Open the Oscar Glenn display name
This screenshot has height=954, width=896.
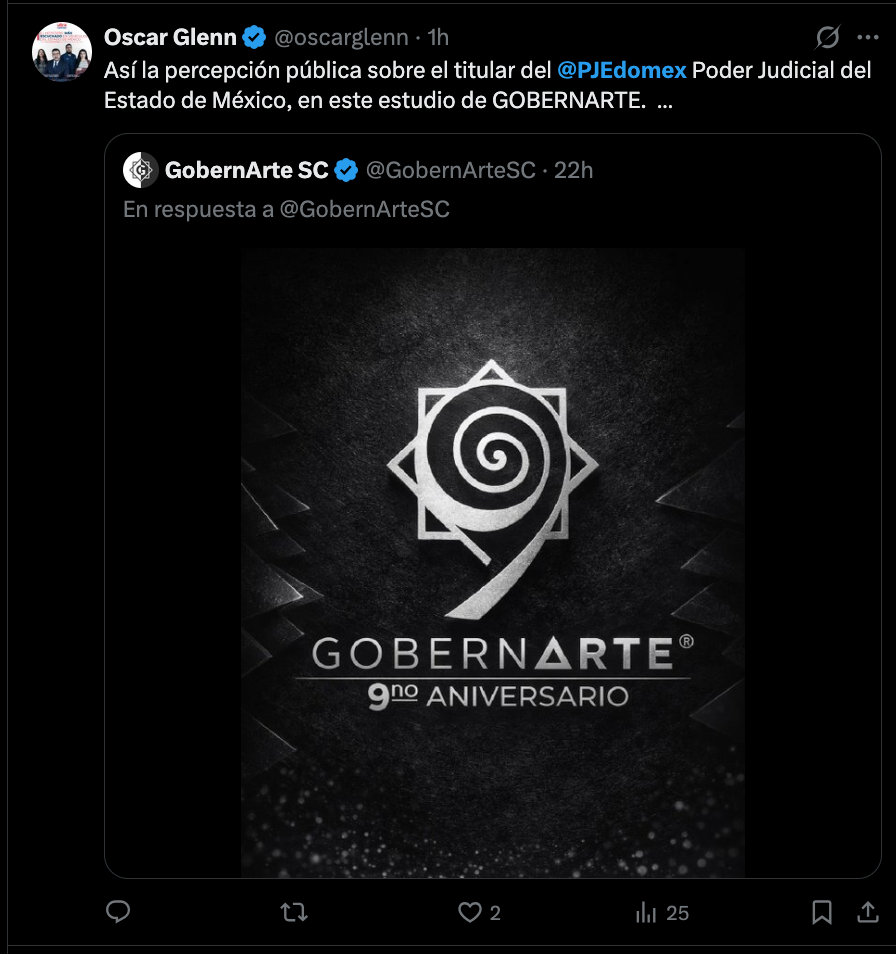170,38
